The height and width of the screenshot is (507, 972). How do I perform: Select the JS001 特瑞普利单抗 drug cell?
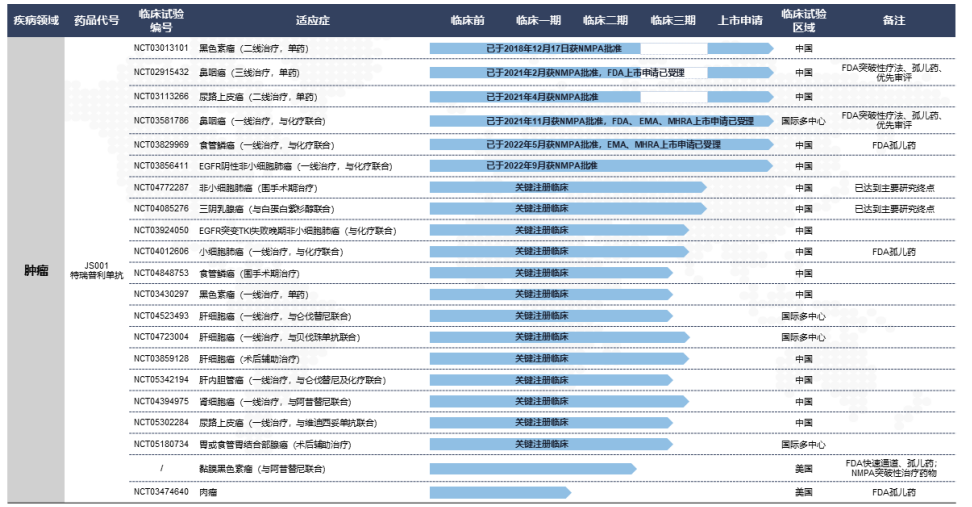(96, 271)
